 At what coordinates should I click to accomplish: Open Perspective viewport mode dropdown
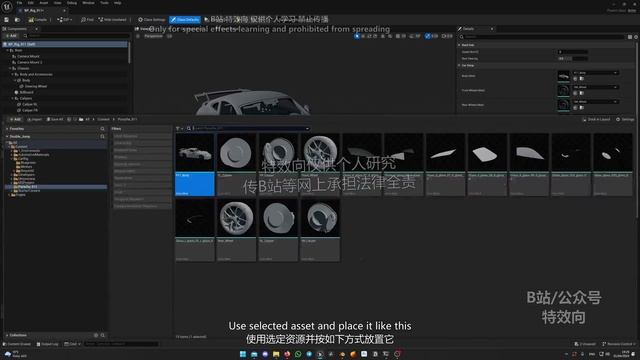coord(153,36)
